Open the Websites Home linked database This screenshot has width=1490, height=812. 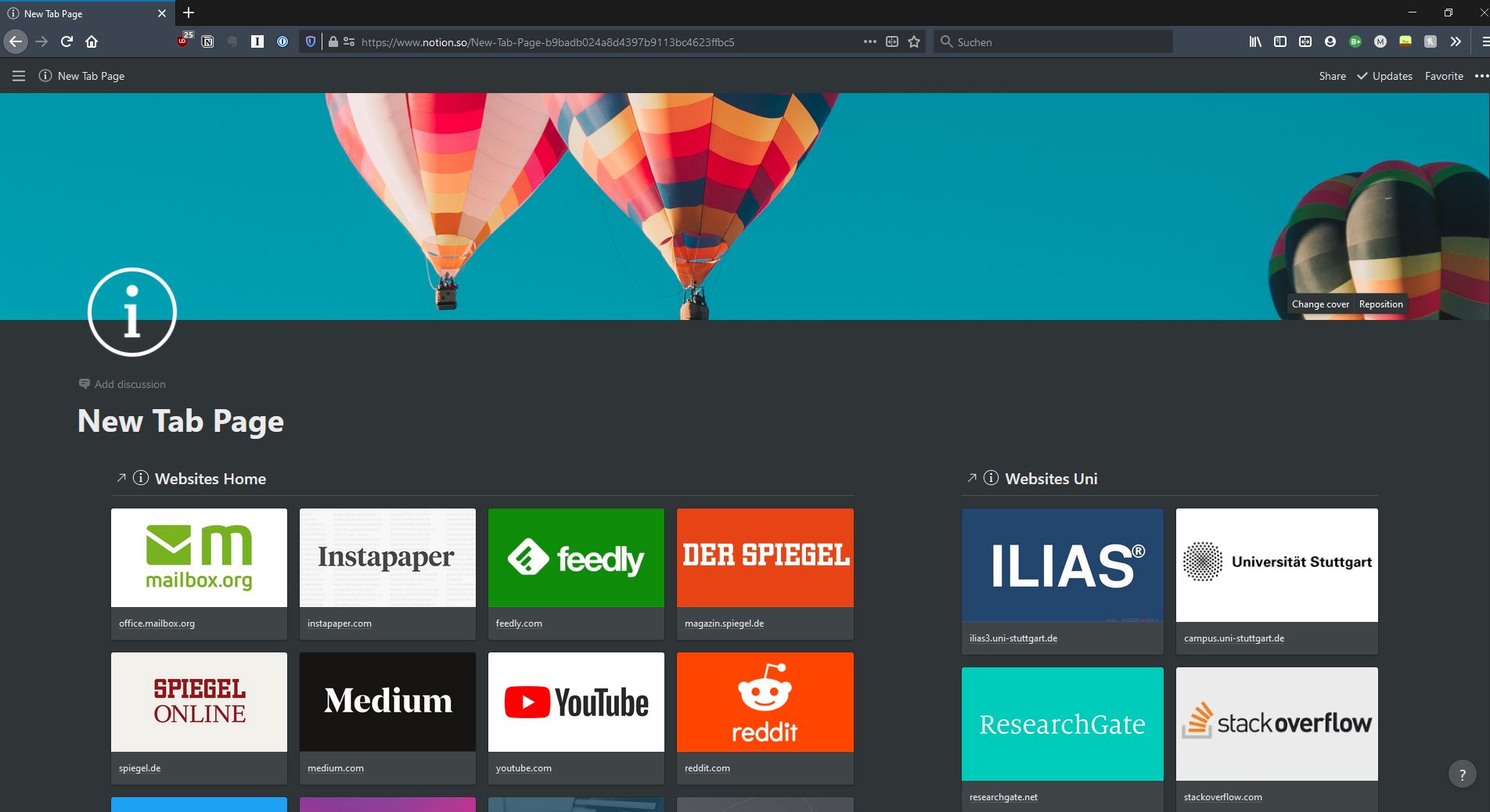(210, 479)
